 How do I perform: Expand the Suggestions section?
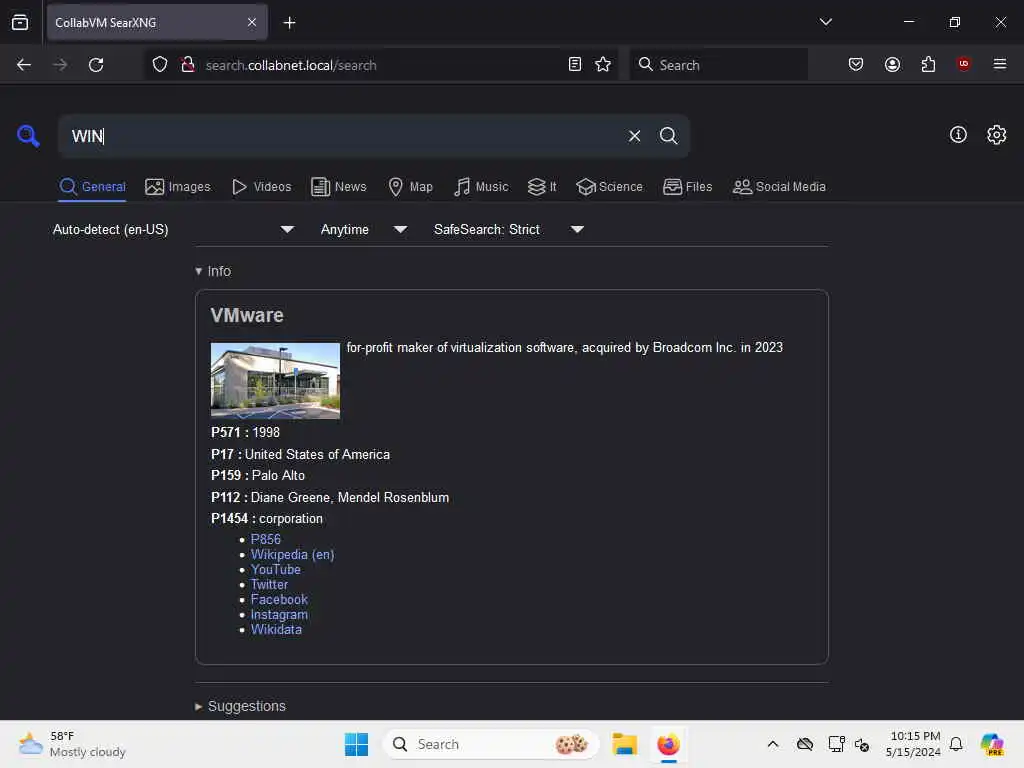240,706
